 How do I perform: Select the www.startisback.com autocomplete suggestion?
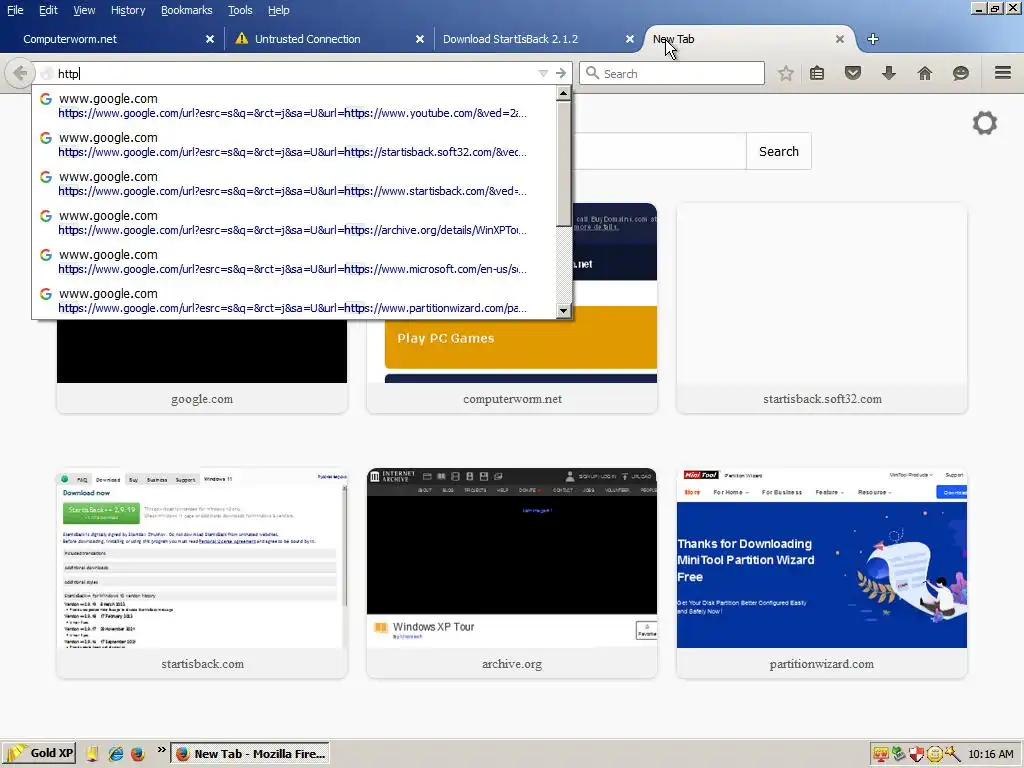[x=294, y=184]
